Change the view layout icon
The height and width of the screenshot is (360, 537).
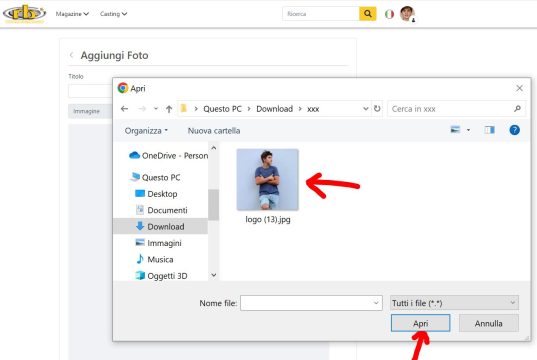[x=455, y=129]
